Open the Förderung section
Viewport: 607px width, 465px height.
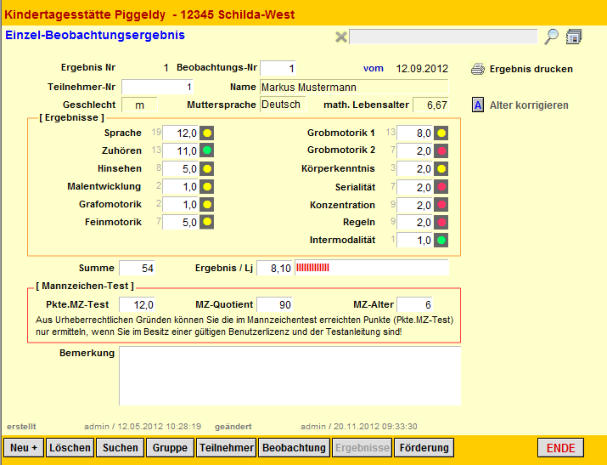424,448
